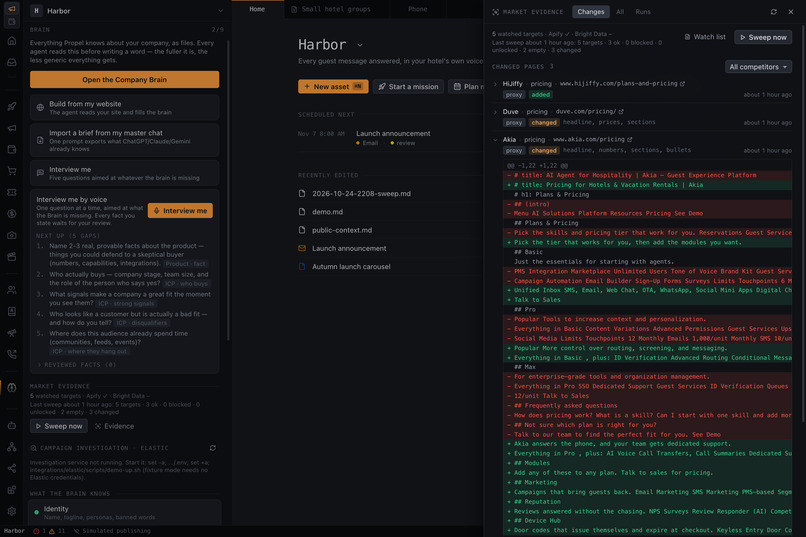Expand the Reviewed Facts section
The image size is (806, 537).
[77, 365]
